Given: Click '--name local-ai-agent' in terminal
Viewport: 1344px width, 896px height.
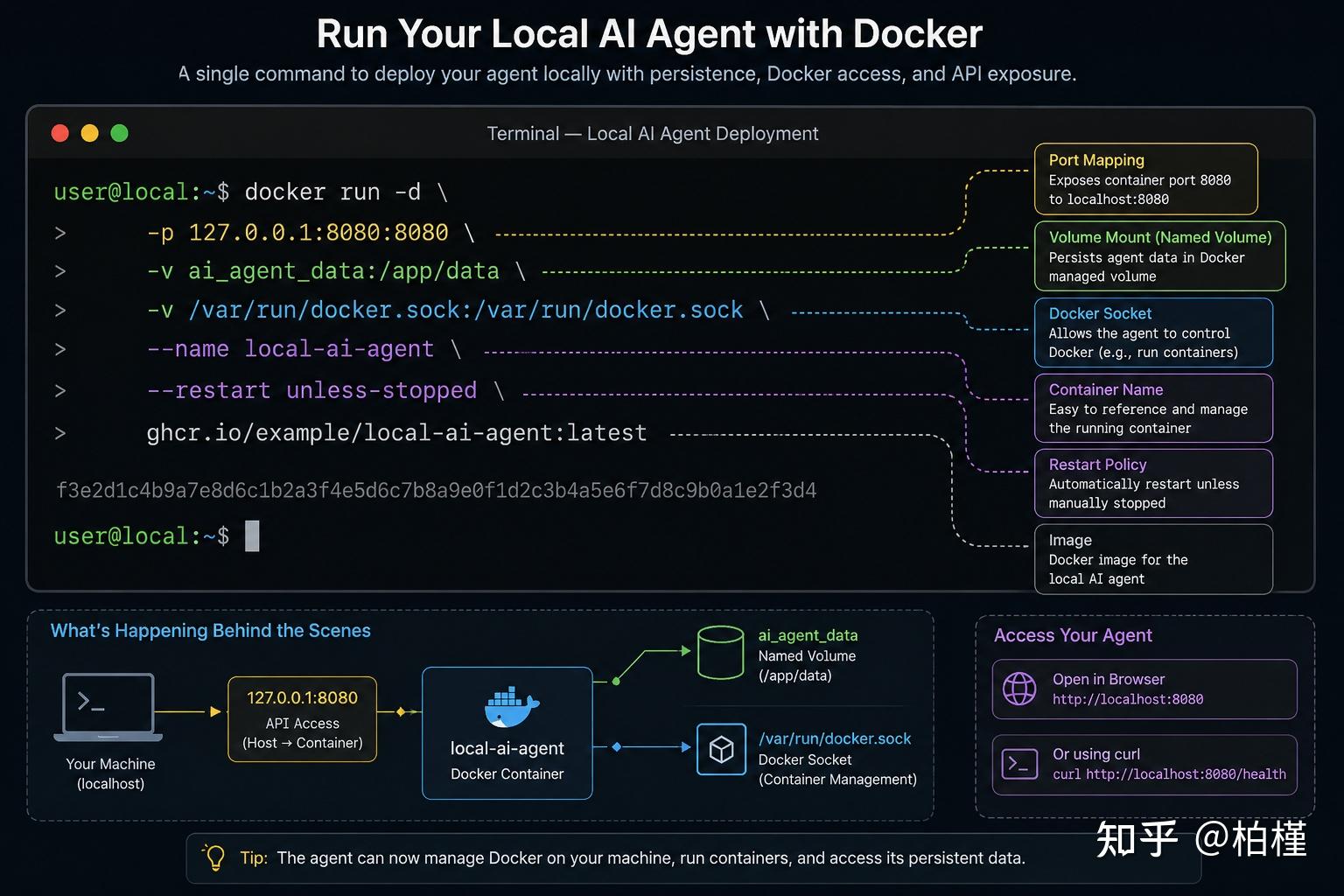Looking at the screenshot, I should pos(290,348).
